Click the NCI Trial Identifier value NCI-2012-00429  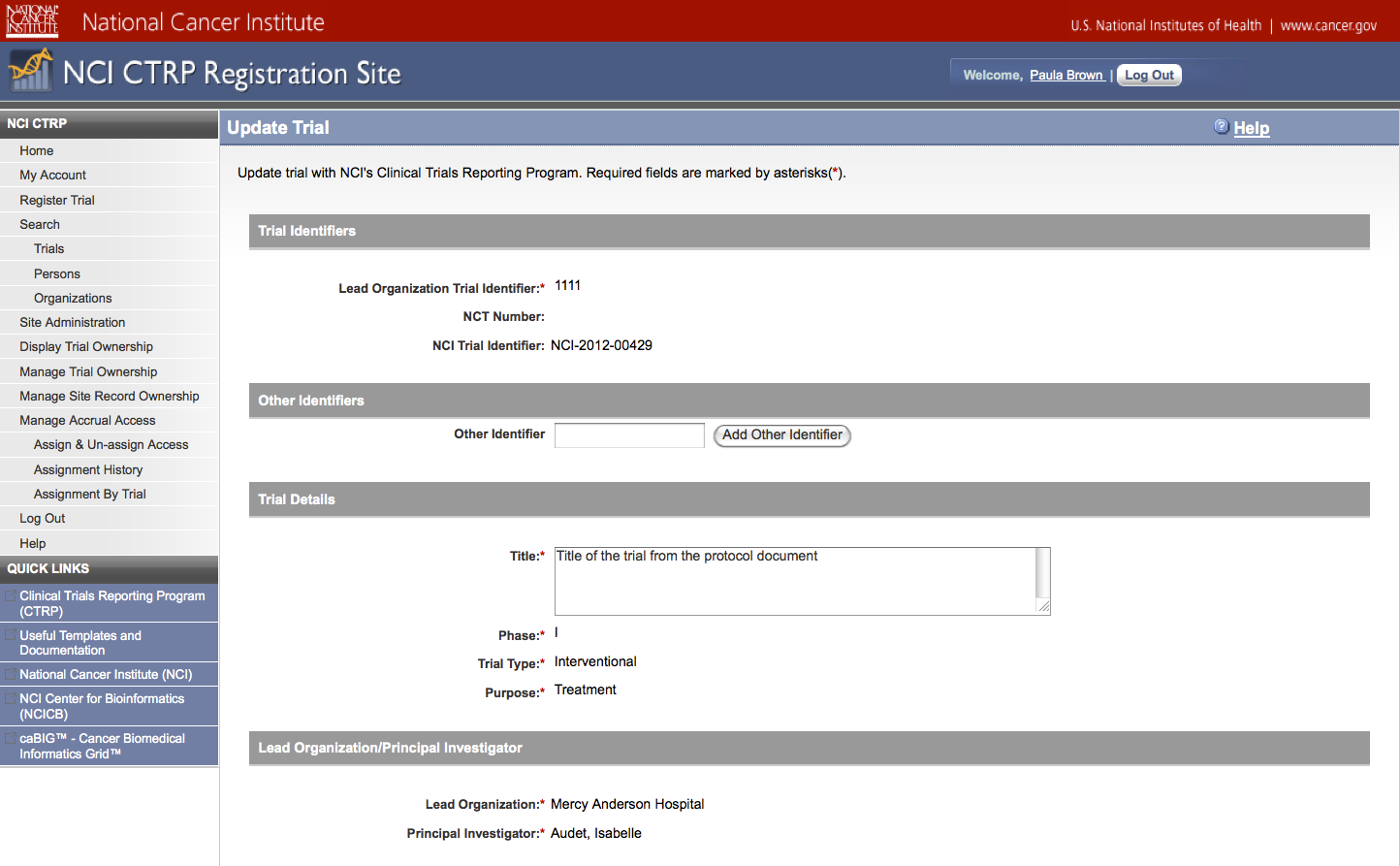coord(601,345)
